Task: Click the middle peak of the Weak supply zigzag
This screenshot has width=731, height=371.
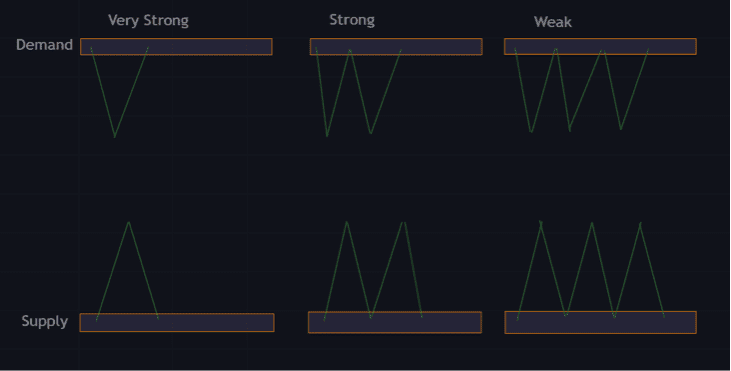Action: point(592,223)
